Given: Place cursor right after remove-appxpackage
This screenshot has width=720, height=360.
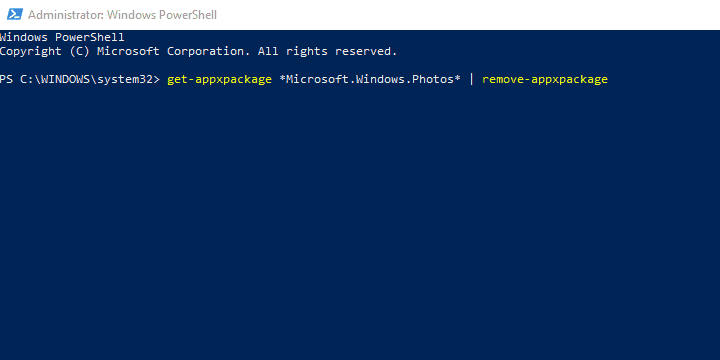Looking at the screenshot, I should (610, 80).
